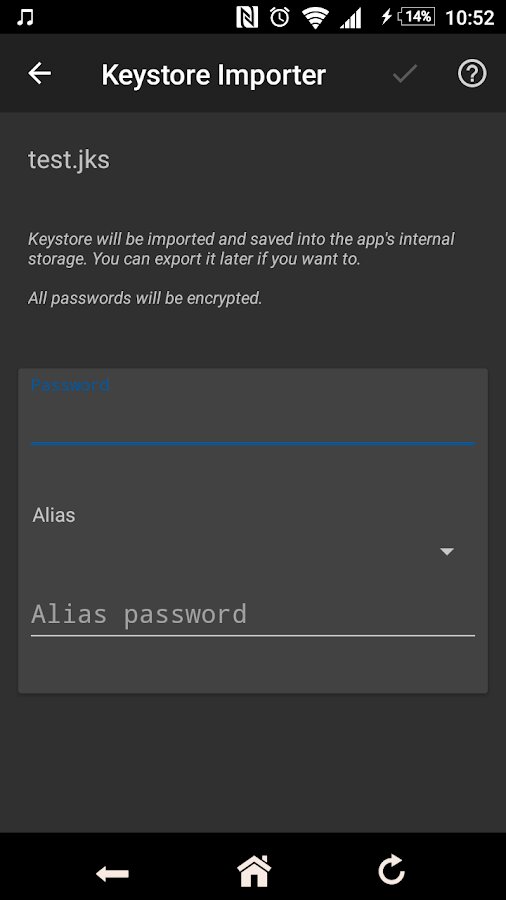Tap the 10:52 clock in the status bar
Image resolution: width=506 pixels, height=900 pixels.
(x=470, y=18)
